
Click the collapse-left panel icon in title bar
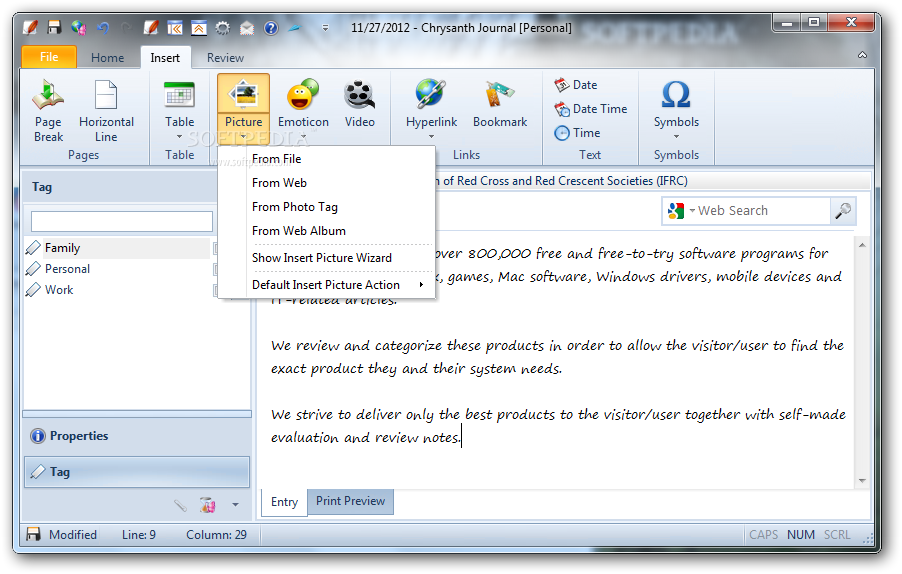point(175,27)
